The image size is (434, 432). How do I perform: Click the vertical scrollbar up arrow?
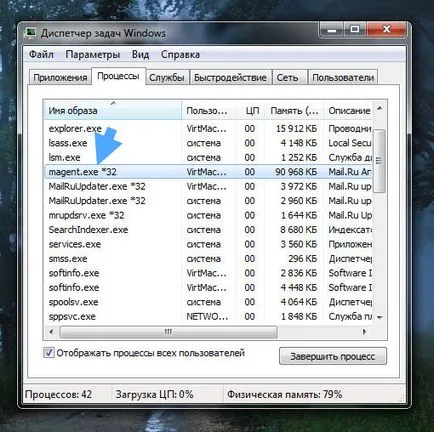[x=380, y=108]
